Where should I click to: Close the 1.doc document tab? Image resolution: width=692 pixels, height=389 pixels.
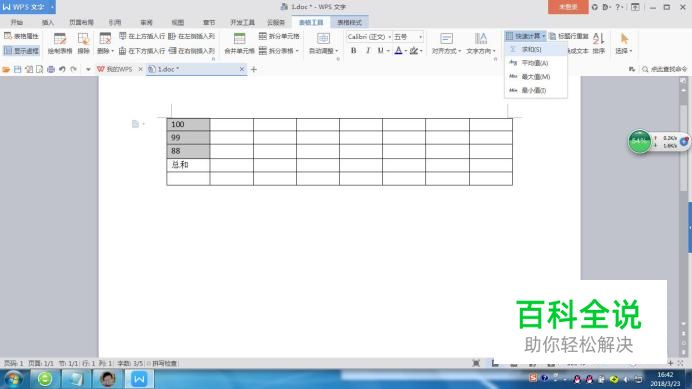coord(241,69)
